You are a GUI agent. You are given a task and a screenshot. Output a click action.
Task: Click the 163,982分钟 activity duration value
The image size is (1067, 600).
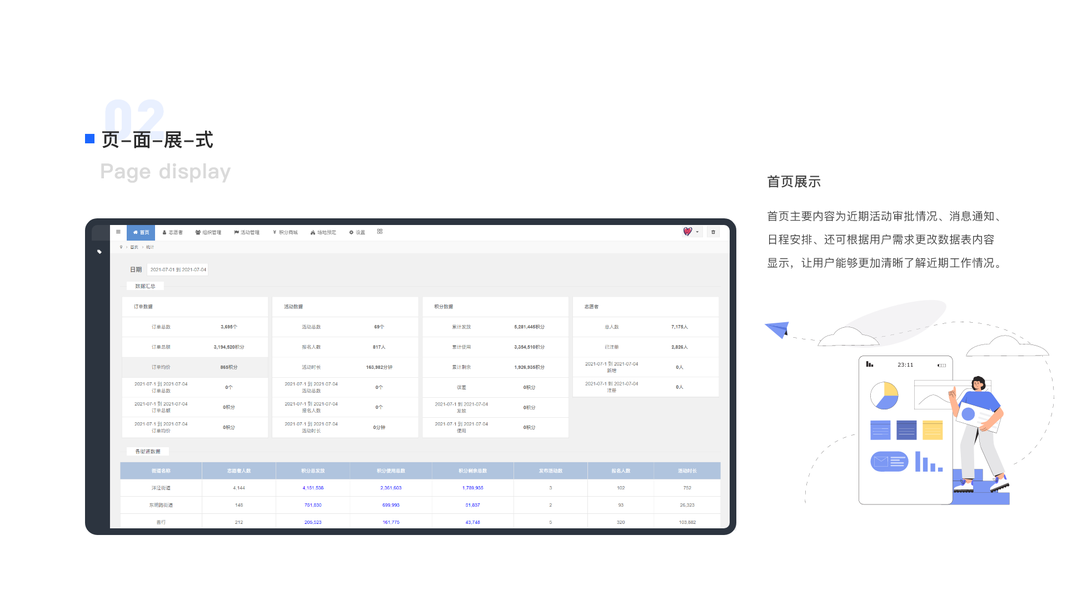pyautogui.click(x=379, y=367)
